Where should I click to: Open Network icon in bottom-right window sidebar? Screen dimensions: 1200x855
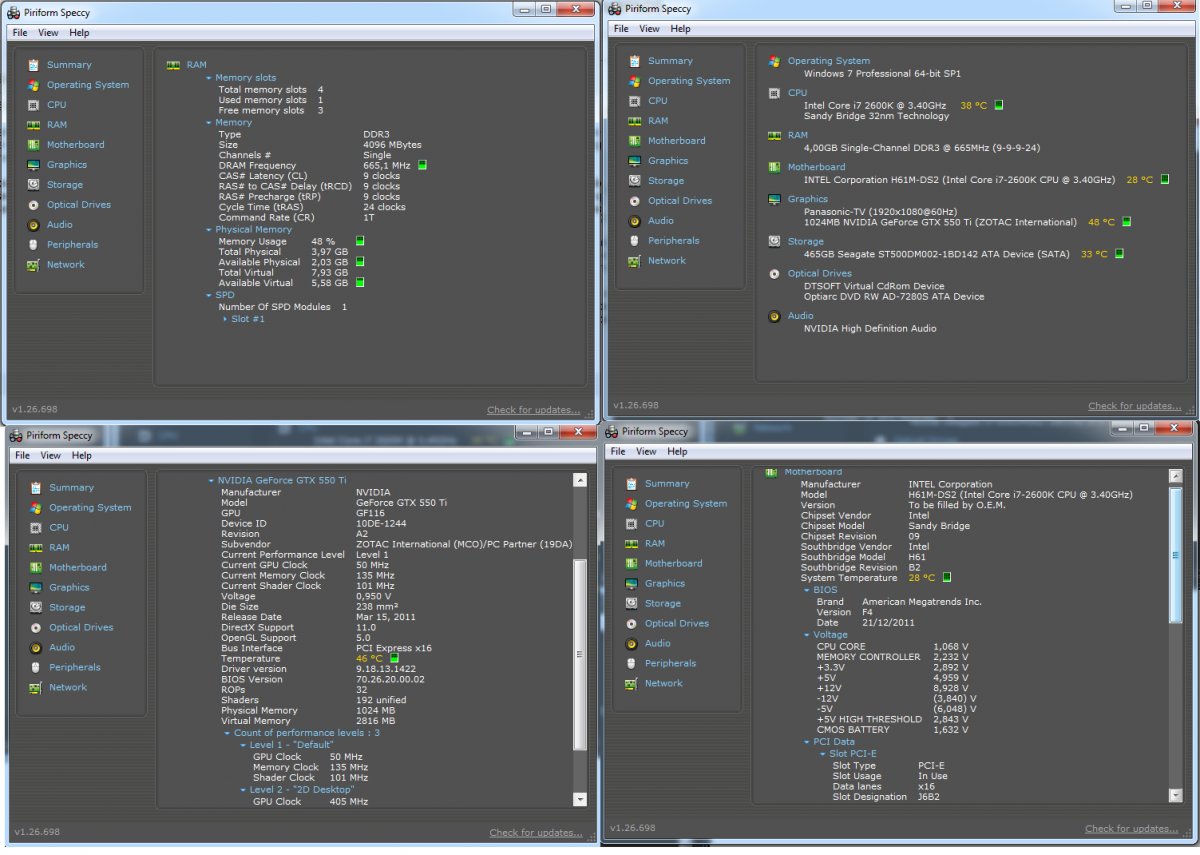[631, 684]
